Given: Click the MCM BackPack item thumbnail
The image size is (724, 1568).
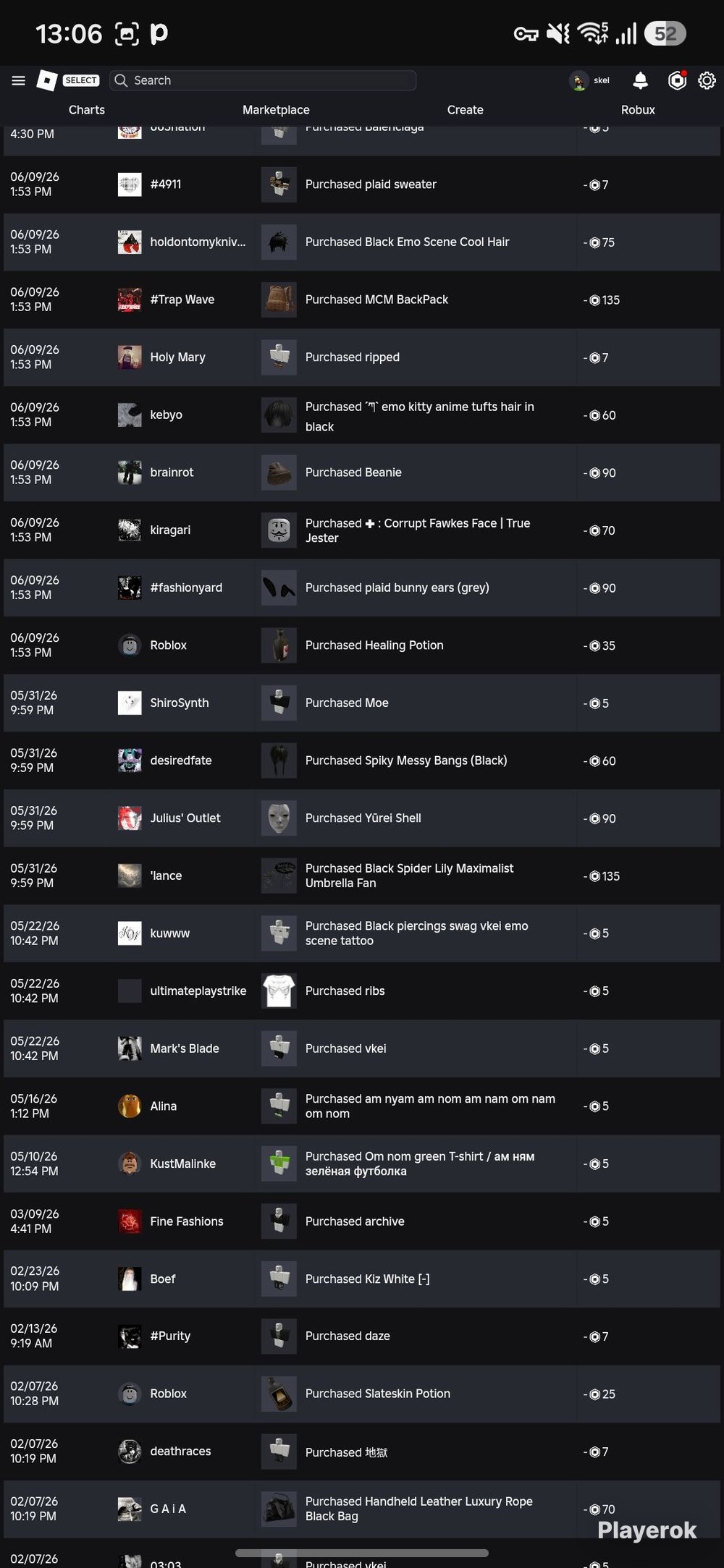Looking at the screenshot, I should [279, 300].
